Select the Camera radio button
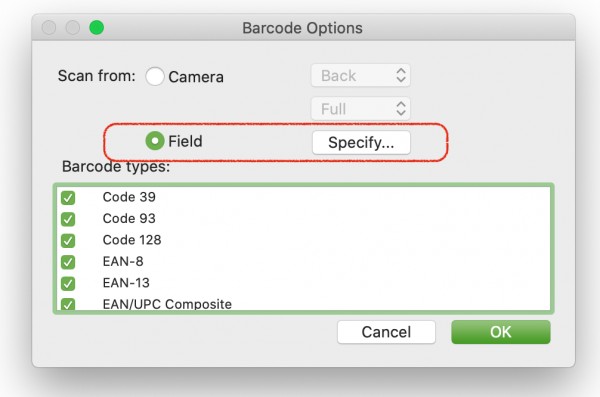 pos(155,76)
